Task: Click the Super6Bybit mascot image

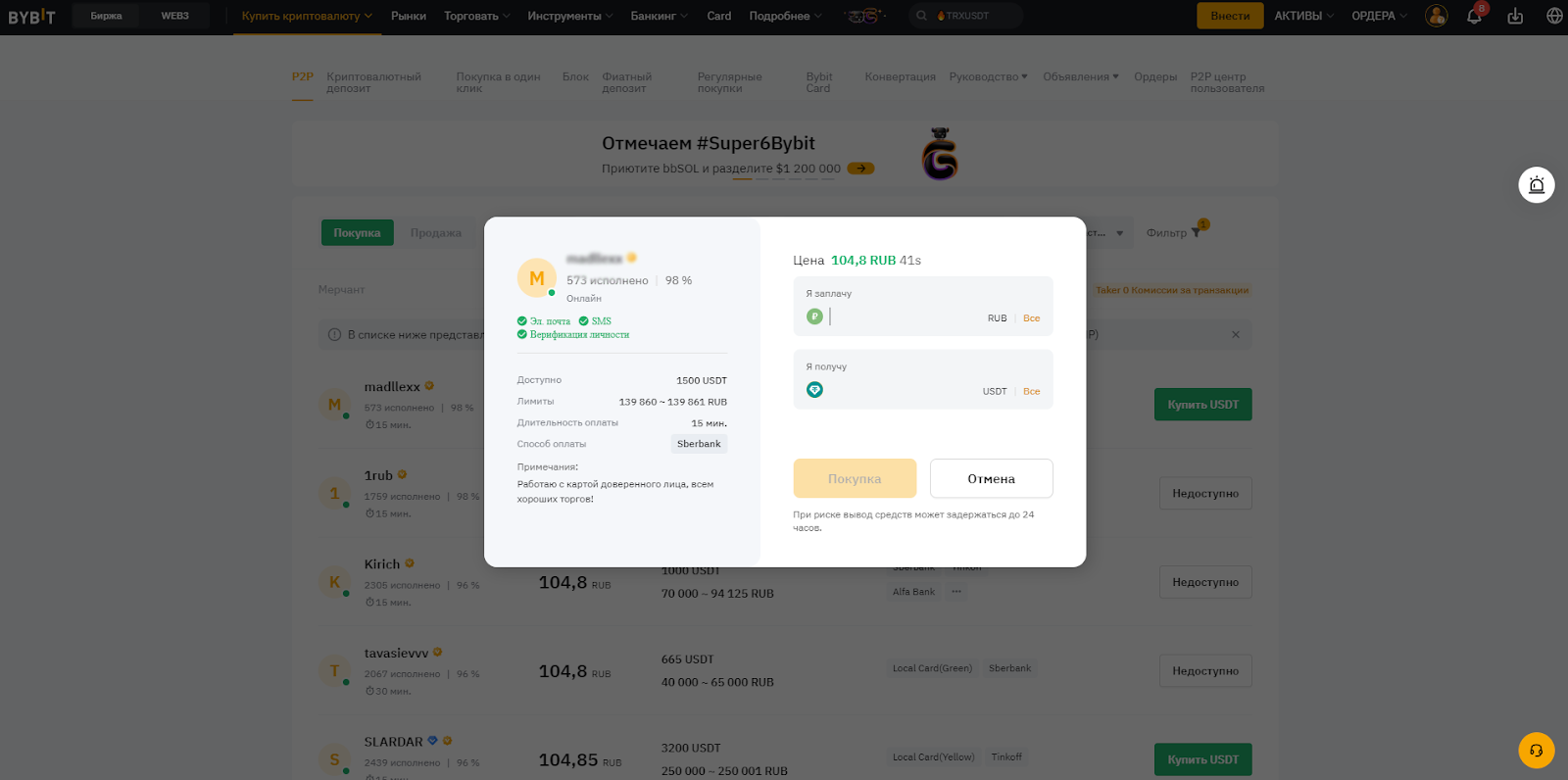Action: pos(940,154)
